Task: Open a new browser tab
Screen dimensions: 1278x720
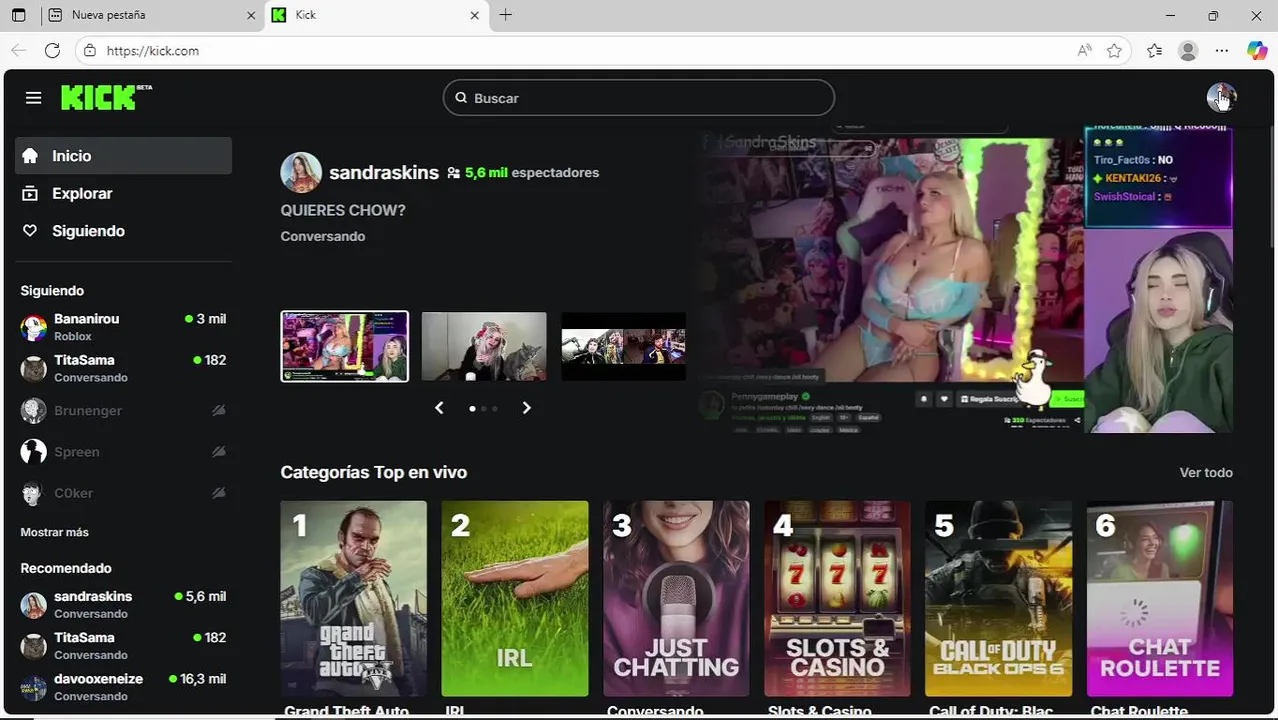Action: point(506,15)
